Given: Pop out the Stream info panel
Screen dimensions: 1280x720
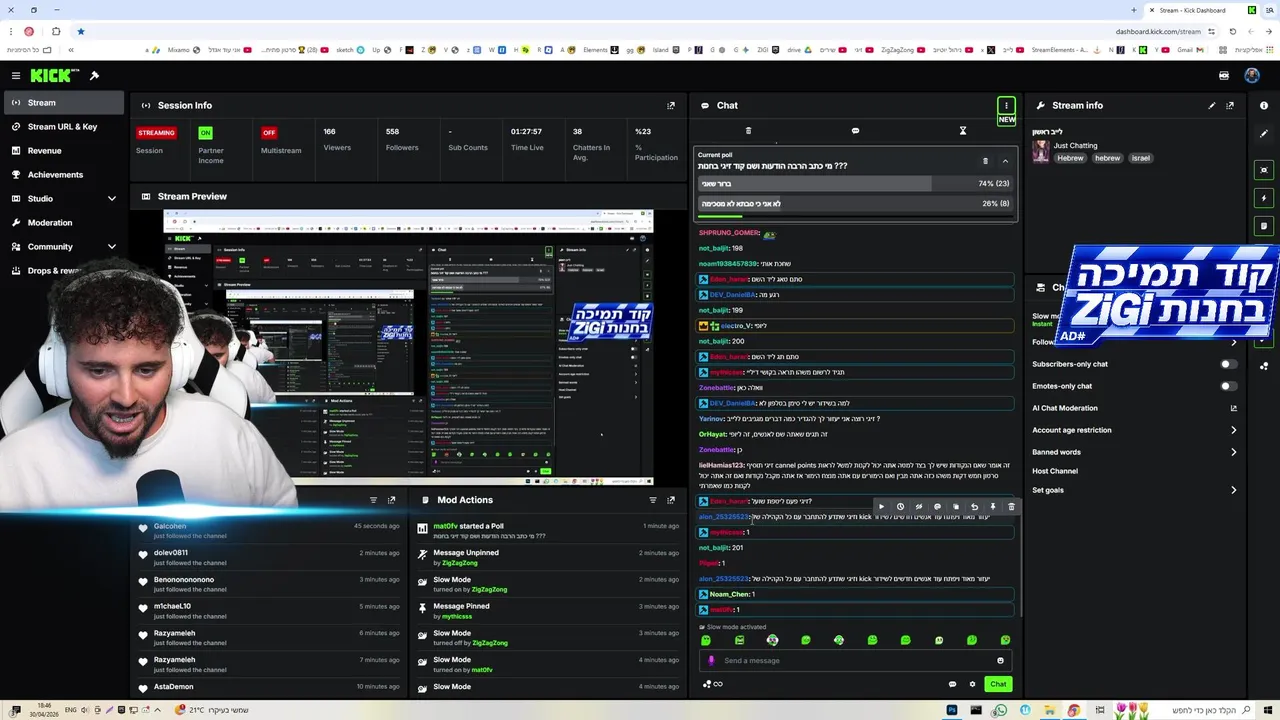Looking at the screenshot, I should click(1230, 105).
